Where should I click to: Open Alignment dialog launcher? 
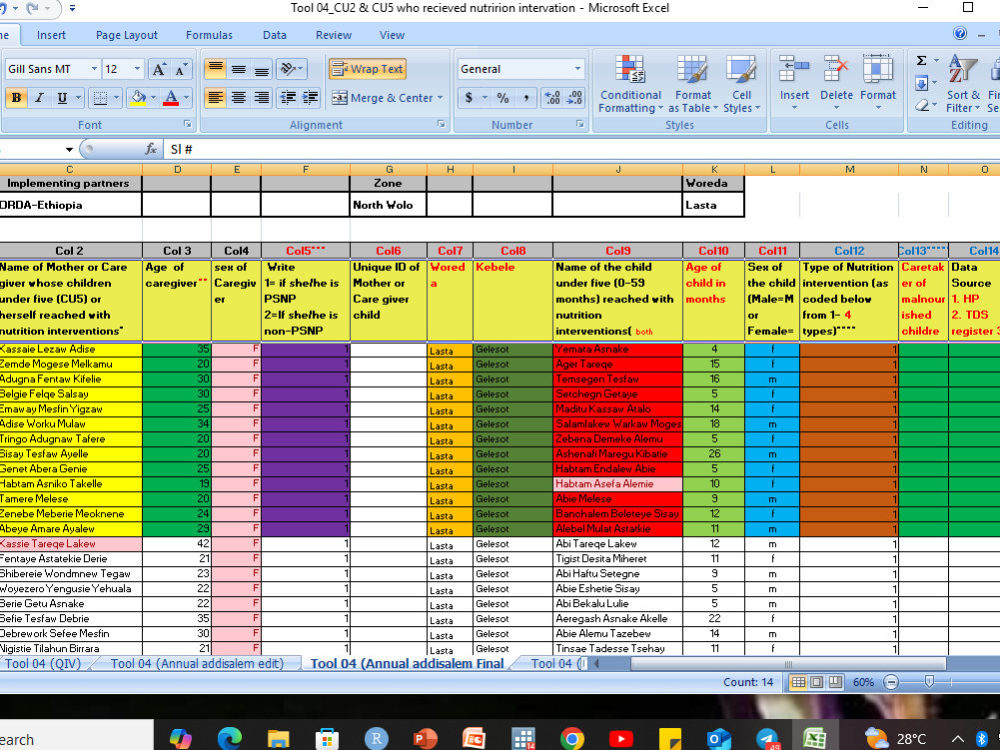[x=441, y=124]
